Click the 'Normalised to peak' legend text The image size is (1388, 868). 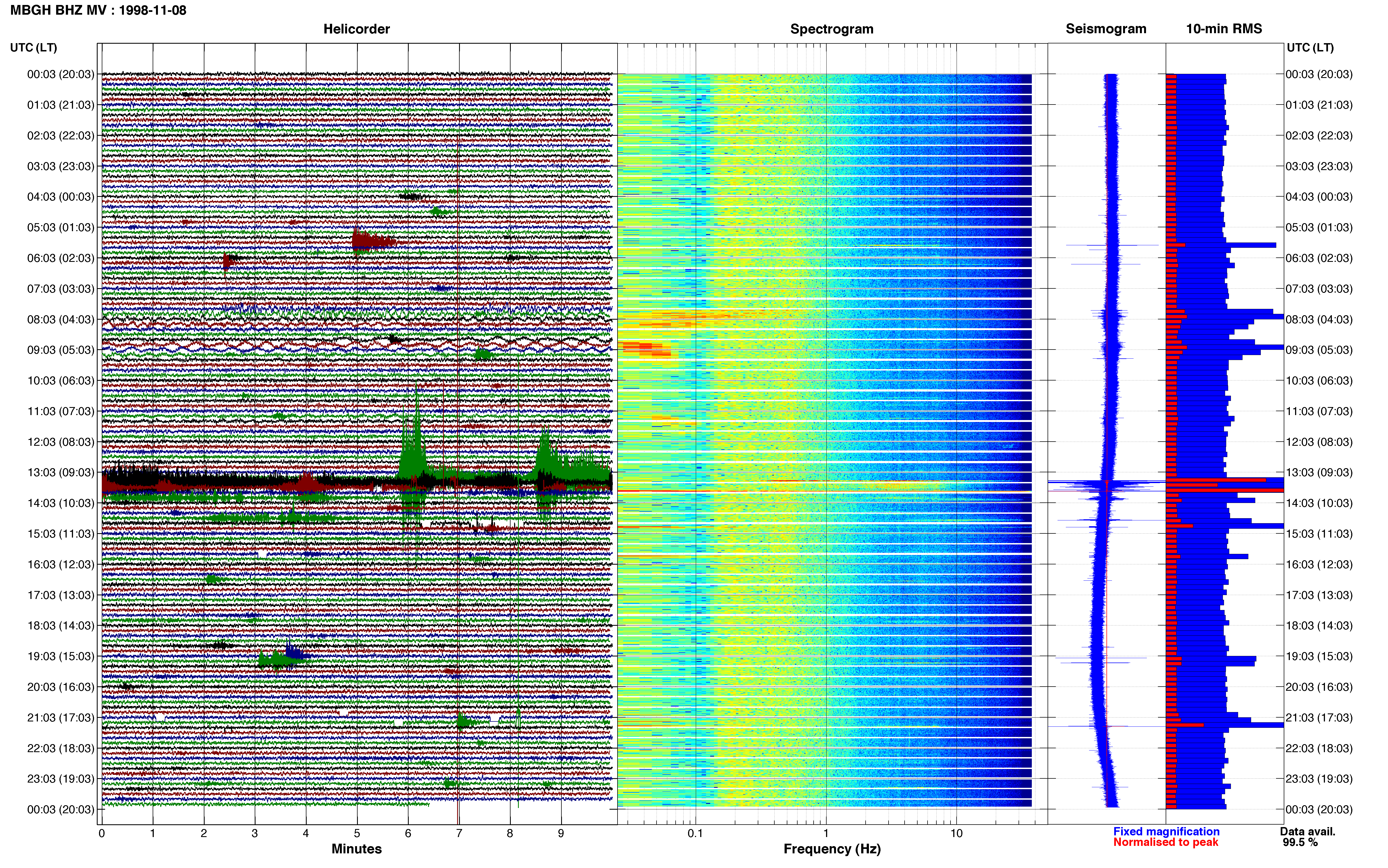1166,842
